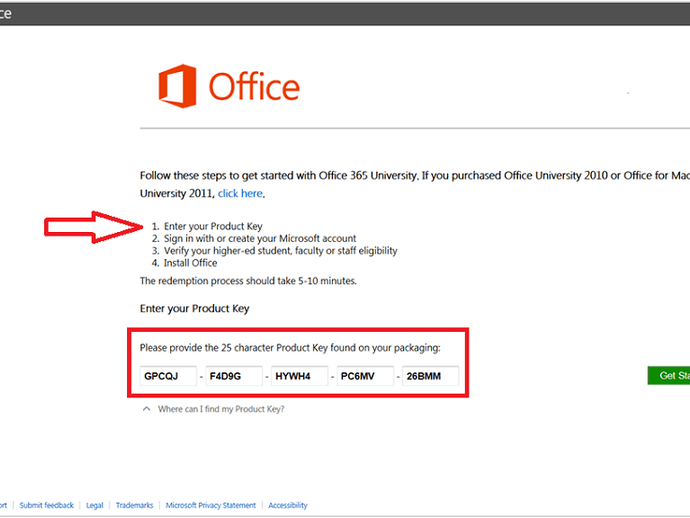Click the 'Enter your Product Key' heading
The height and width of the screenshot is (518, 690).
(x=194, y=308)
